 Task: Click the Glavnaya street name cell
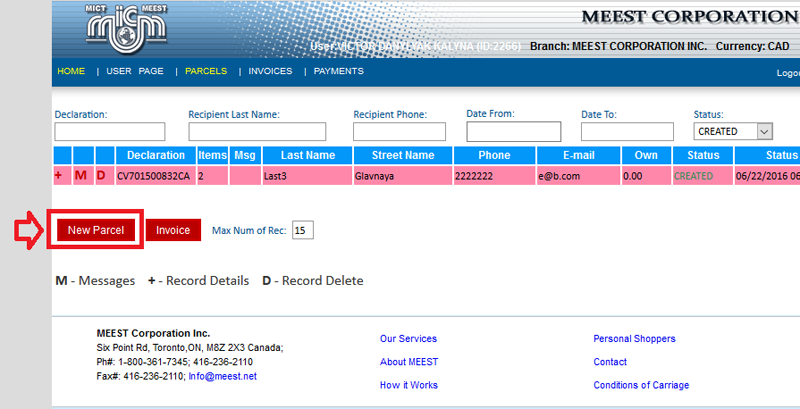[x=403, y=176]
